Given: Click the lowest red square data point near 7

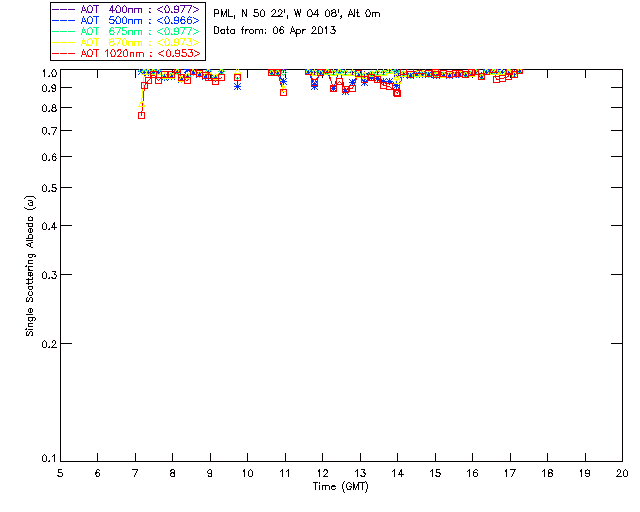Looking at the screenshot, I should coord(141,116).
